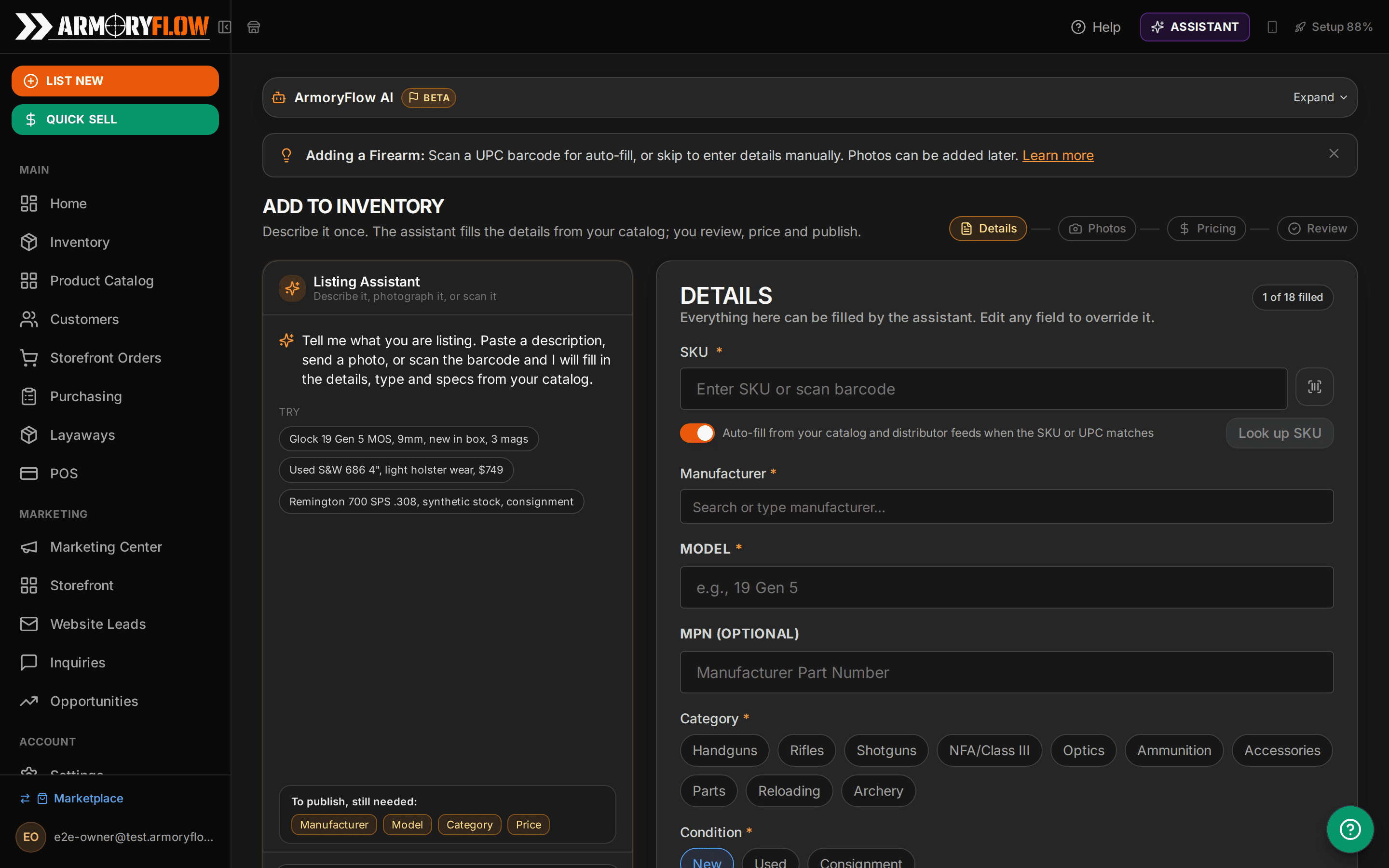1389x868 pixels.
Task: Open the Setup 88% rocket indicator
Action: click(x=1334, y=27)
